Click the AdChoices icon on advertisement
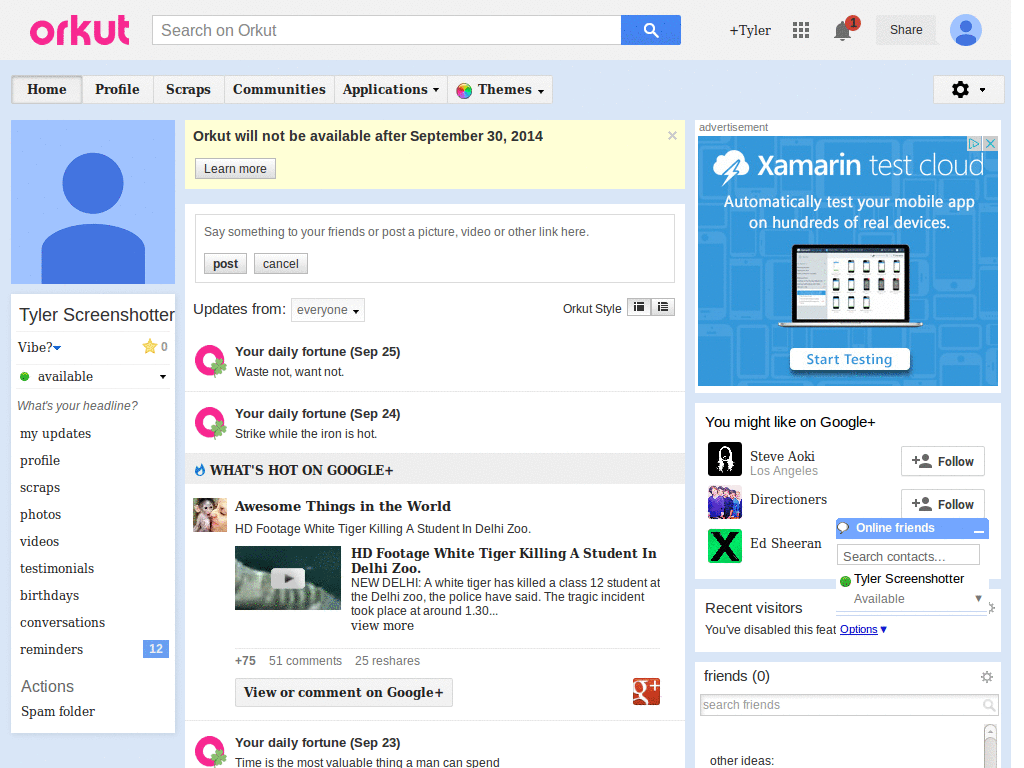The width and height of the screenshot is (1024, 768). 974,143
